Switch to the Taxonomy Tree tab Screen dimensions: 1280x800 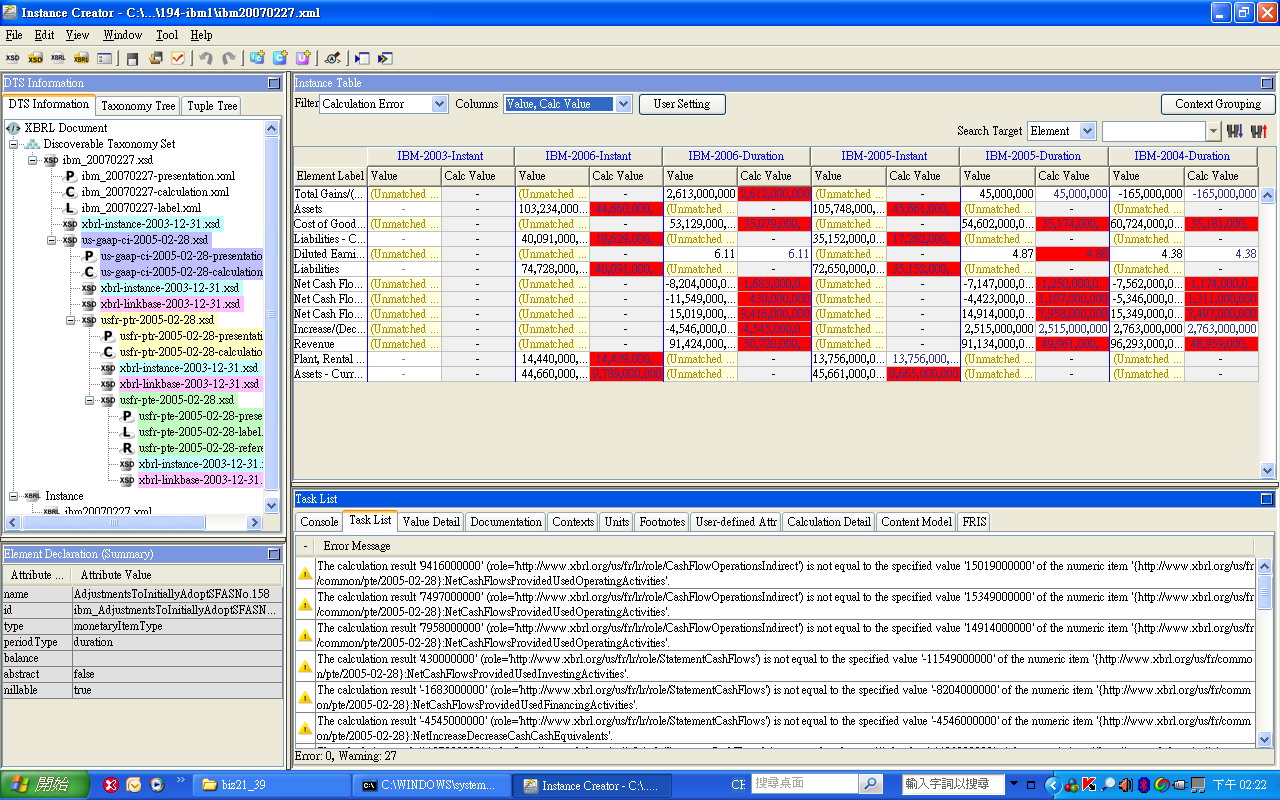(138, 105)
